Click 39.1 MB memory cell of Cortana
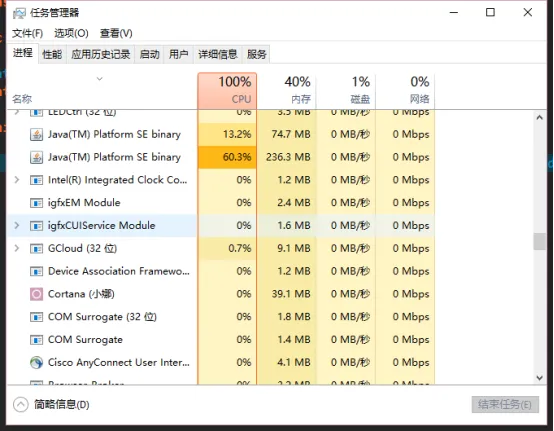Viewport: 554px width, 431px height. coord(287,294)
